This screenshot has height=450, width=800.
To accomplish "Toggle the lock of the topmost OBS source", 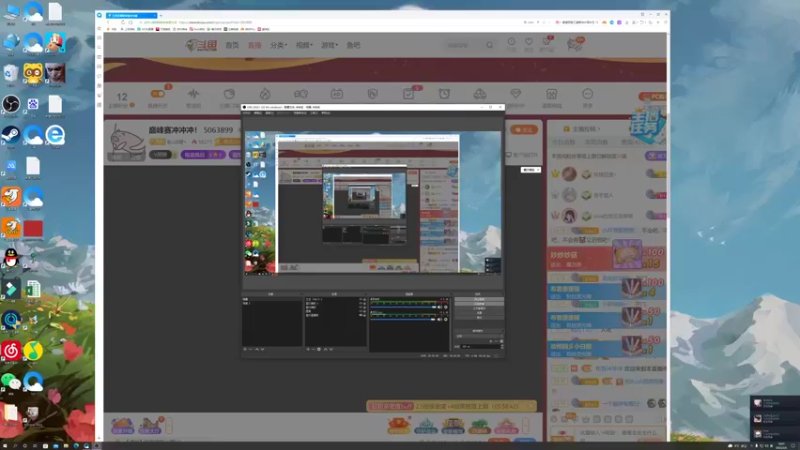I will pyautogui.click(x=364, y=299).
